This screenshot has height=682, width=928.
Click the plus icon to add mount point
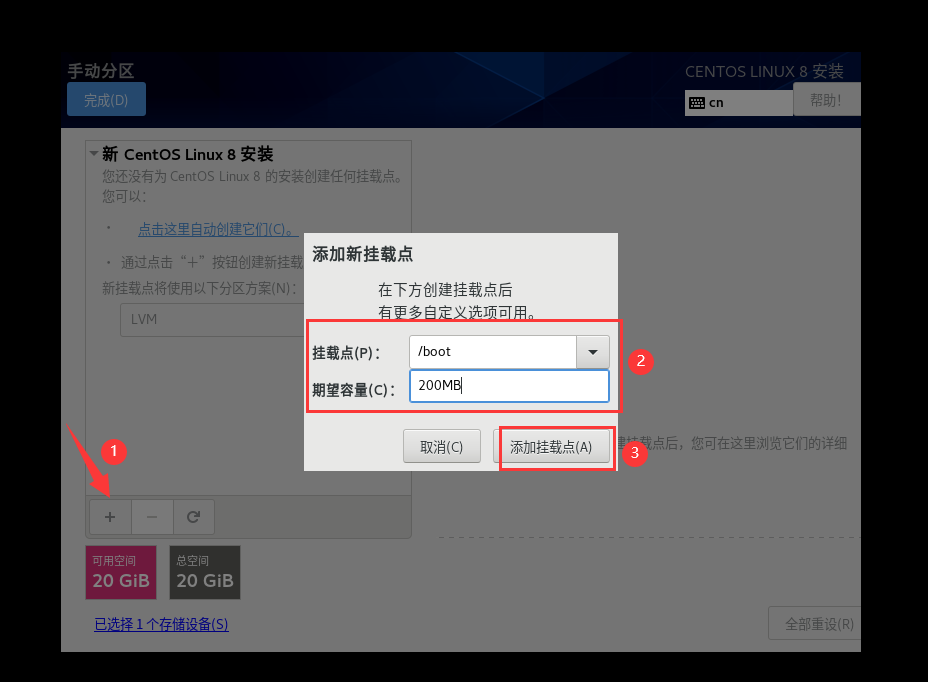(110, 517)
